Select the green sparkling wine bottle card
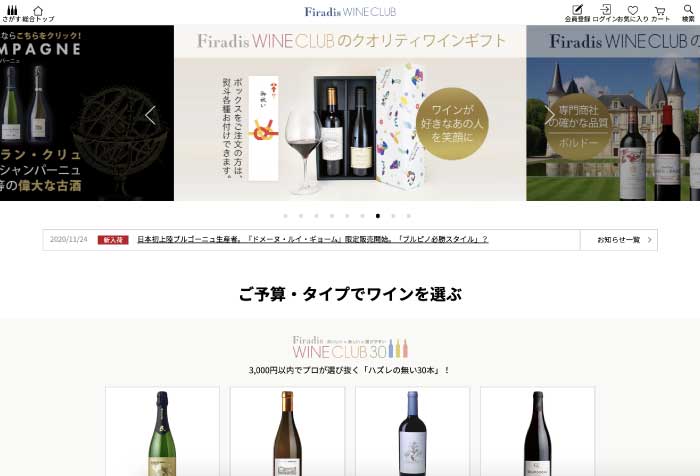700x476 pixels. (x=162, y=431)
